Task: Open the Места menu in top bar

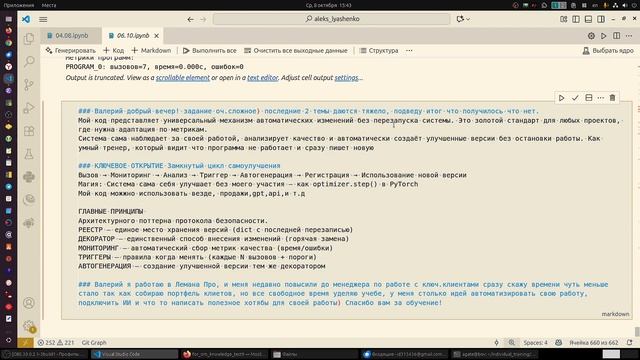Action: click(49, 5)
